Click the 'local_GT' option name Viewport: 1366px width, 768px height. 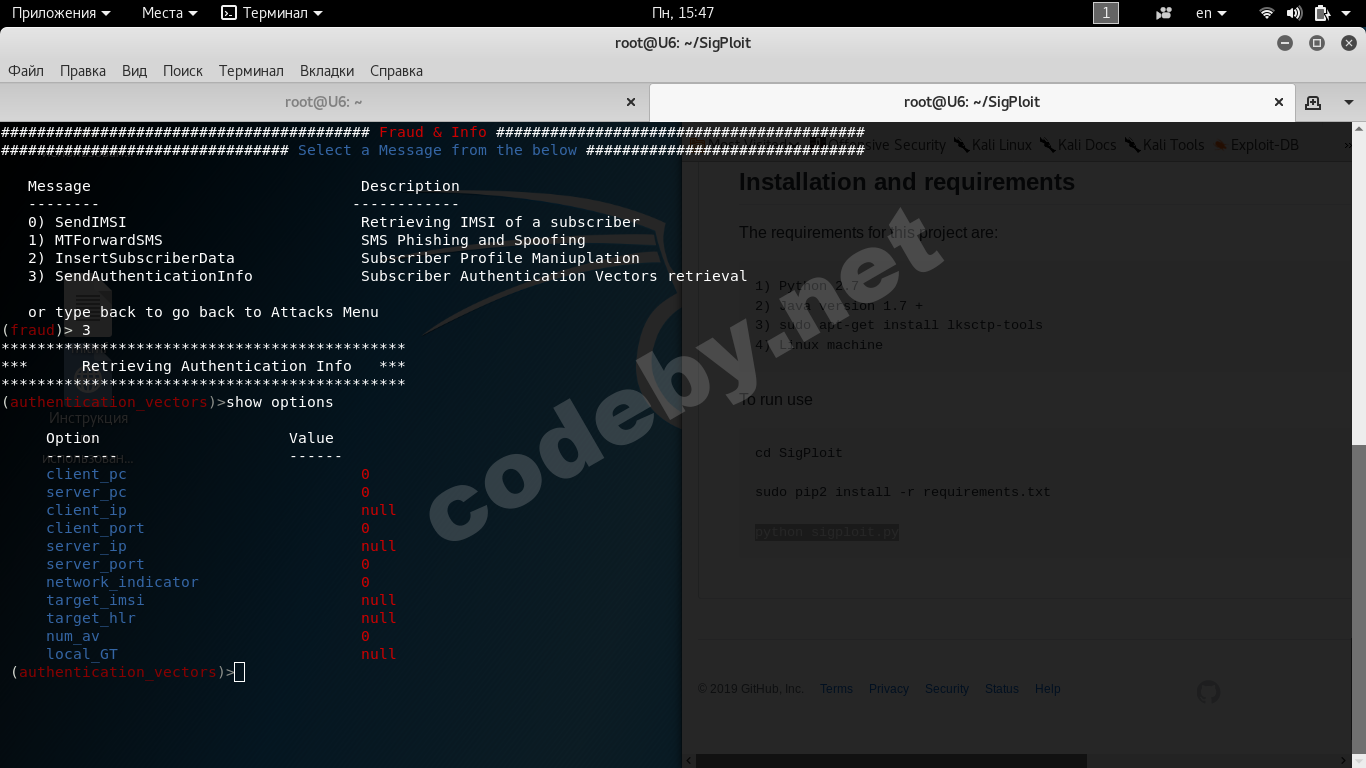[x=82, y=654]
